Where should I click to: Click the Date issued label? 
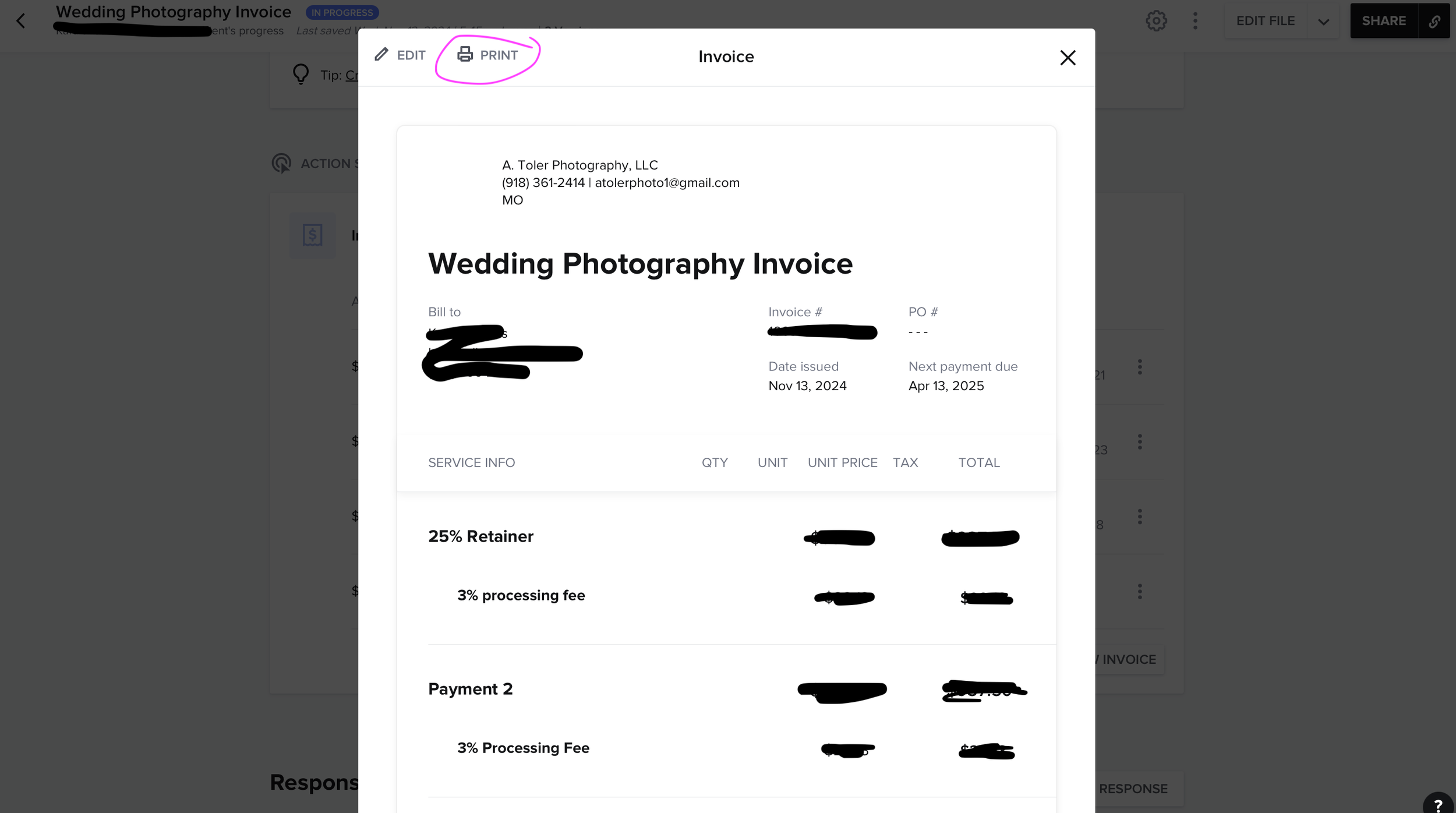pos(804,367)
